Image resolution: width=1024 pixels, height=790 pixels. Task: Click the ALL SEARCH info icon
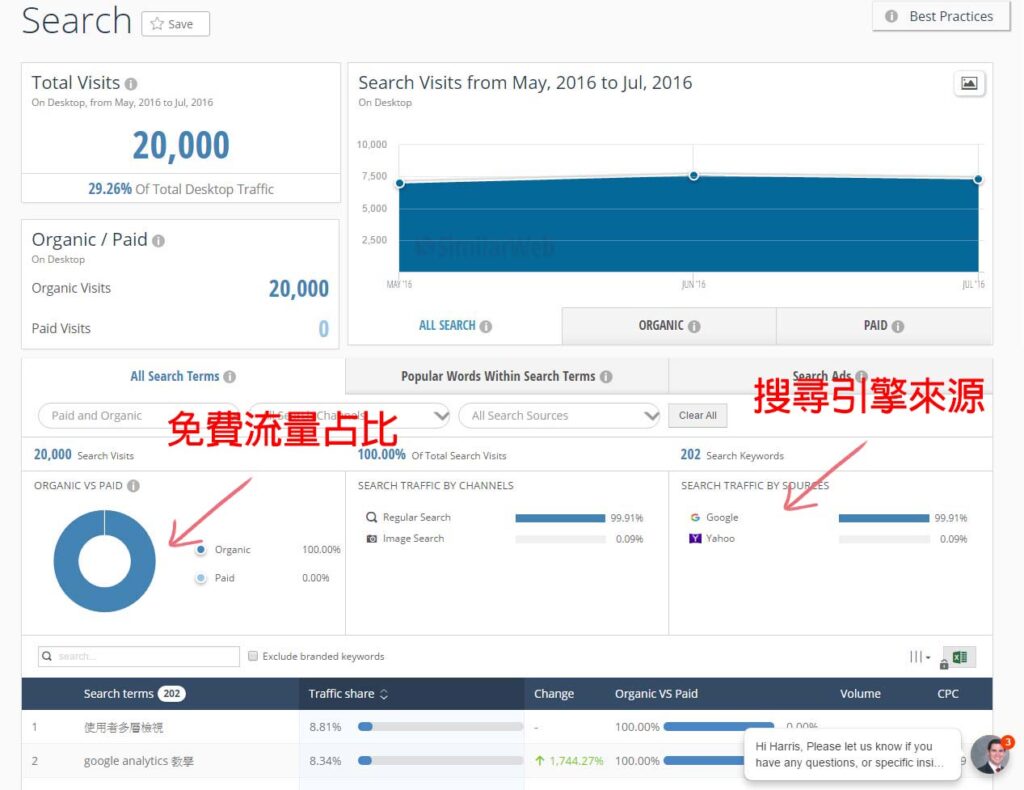click(x=486, y=326)
